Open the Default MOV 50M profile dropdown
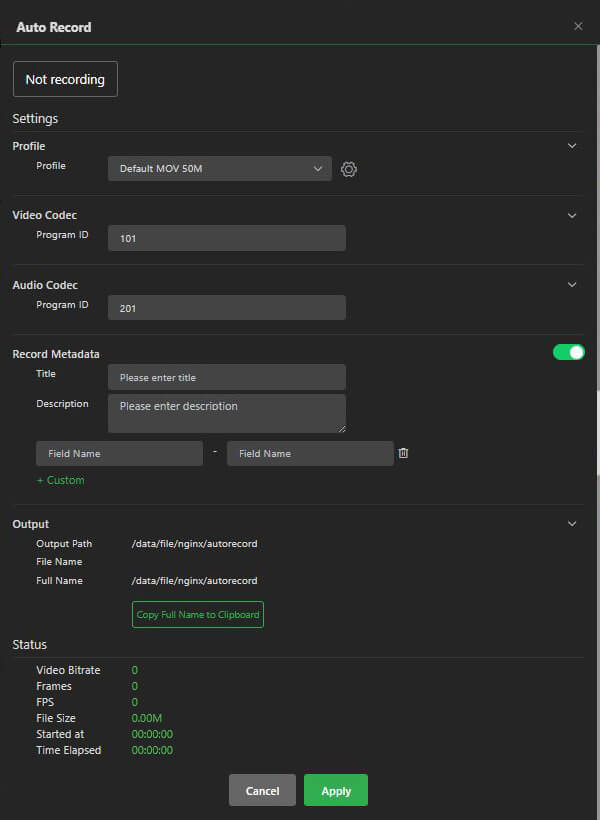600x820 pixels. pyautogui.click(x=219, y=169)
